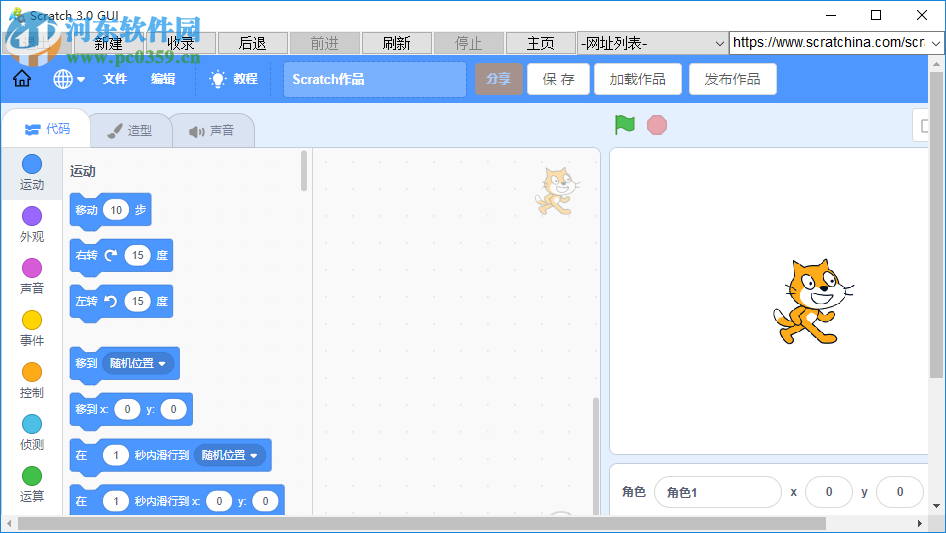Click the counterclockwise arrow in 左转 block

click(110, 301)
